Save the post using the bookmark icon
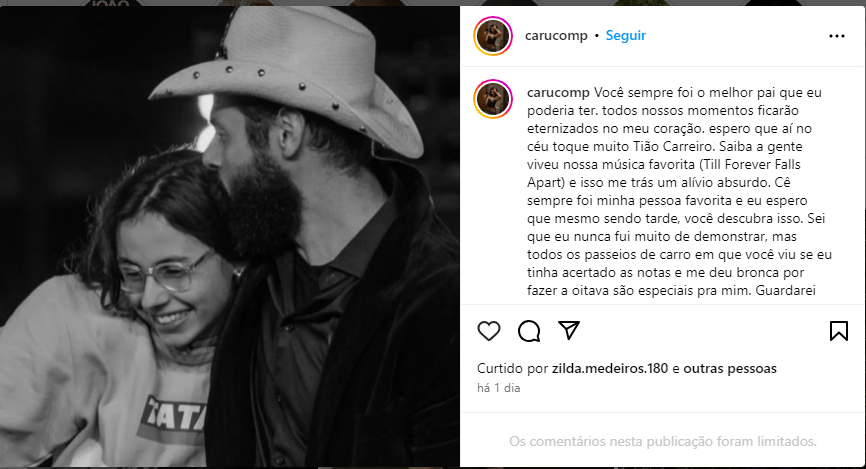This screenshot has width=866, height=469. [x=838, y=331]
